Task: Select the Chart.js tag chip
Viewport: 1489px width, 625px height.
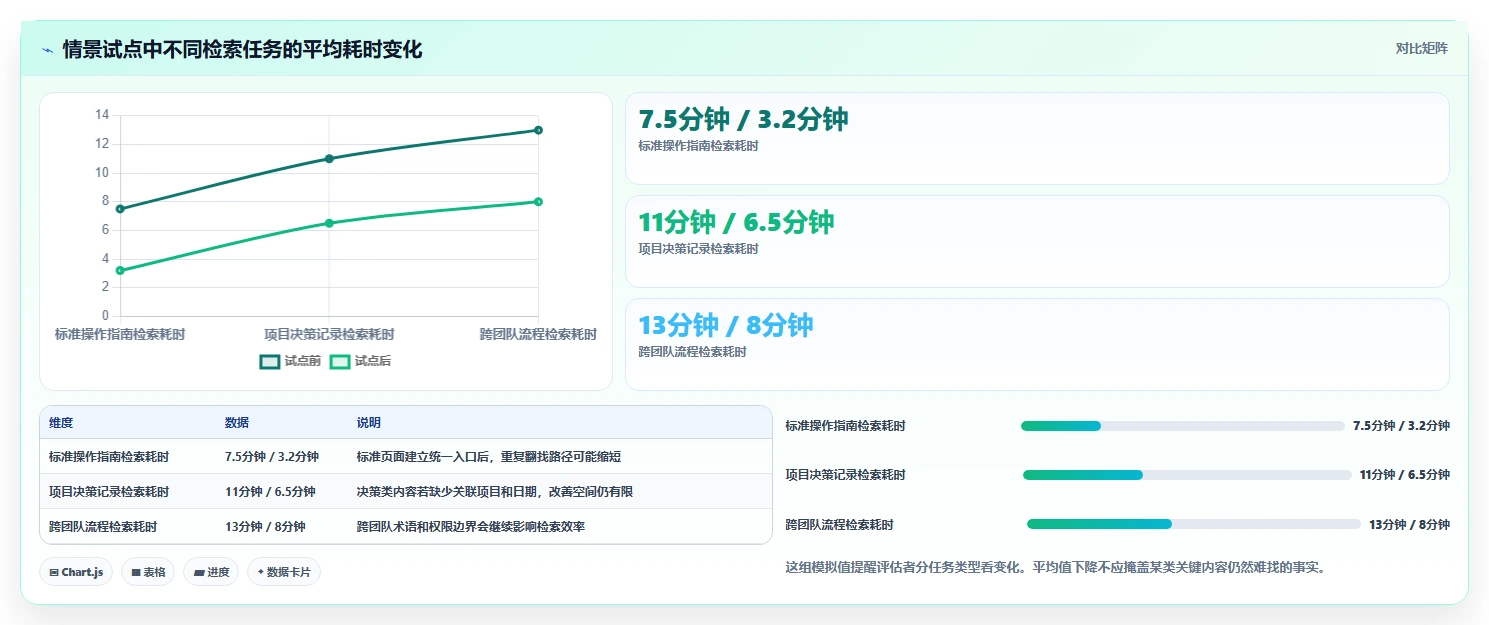Action: click(77, 572)
